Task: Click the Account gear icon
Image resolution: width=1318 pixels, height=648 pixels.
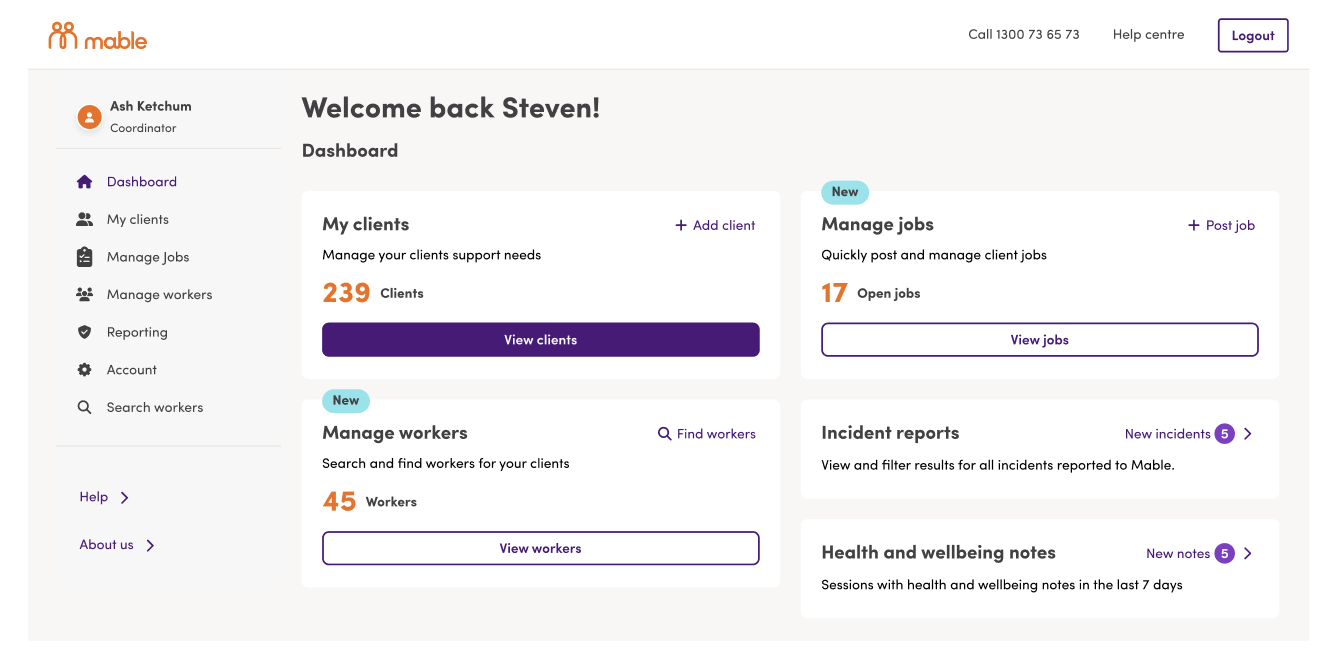Action: coord(85,370)
